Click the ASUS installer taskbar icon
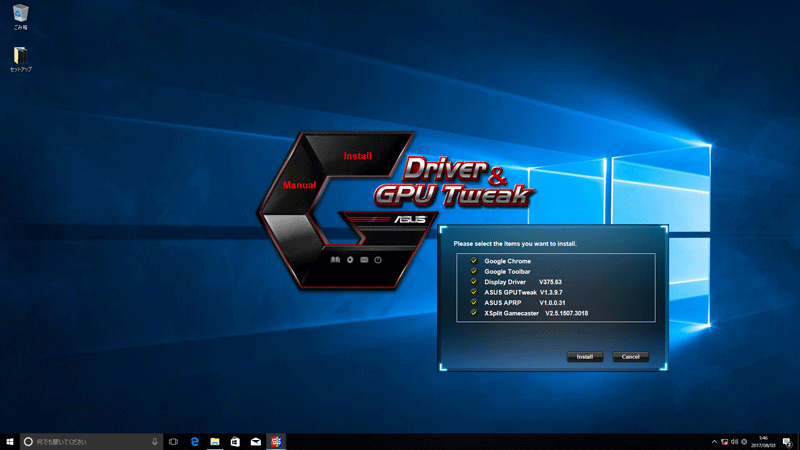The height and width of the screenshot is (450, 800). pos(276,441)
